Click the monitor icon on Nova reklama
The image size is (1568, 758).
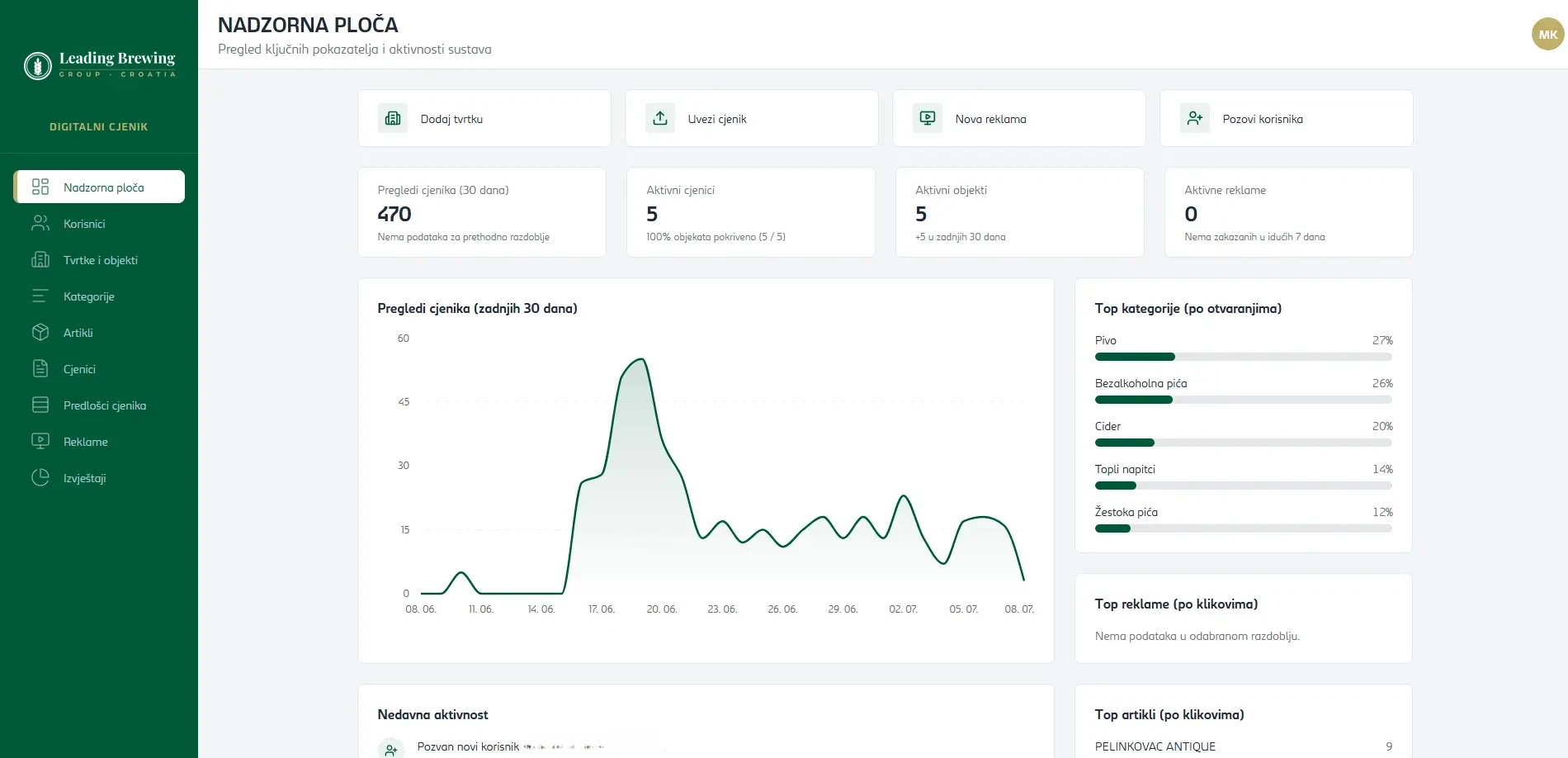coord(928,118)
